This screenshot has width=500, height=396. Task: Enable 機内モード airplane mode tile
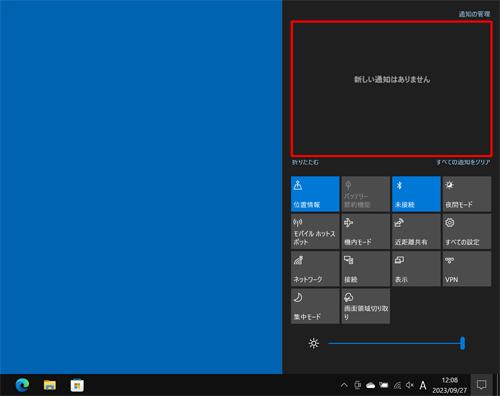(x=366, y=231)
